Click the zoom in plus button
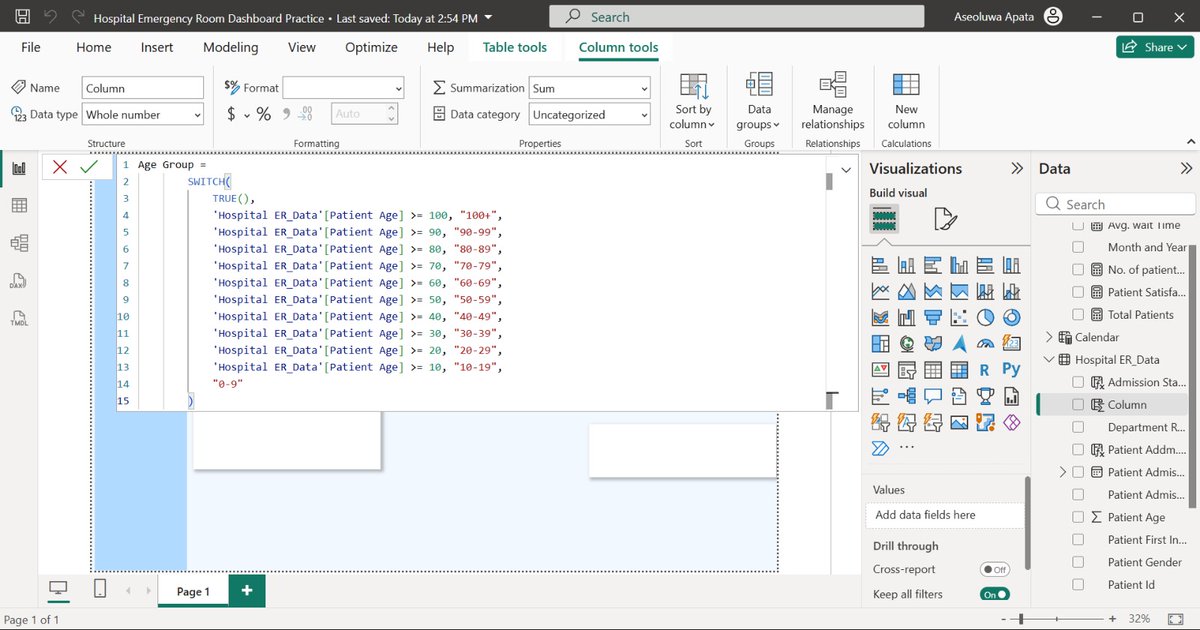Viewport: 1200px width, 630px height. pyautogui.click(x=1112, y=619)
